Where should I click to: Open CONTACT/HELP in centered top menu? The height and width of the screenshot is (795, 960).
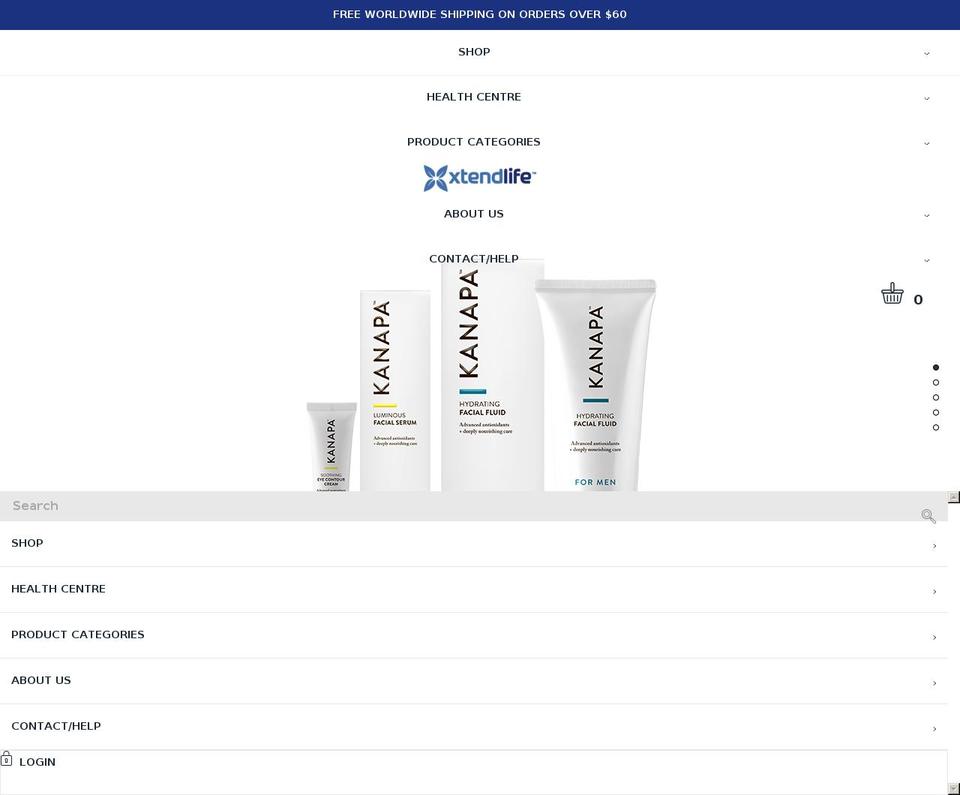pos(474,259)
